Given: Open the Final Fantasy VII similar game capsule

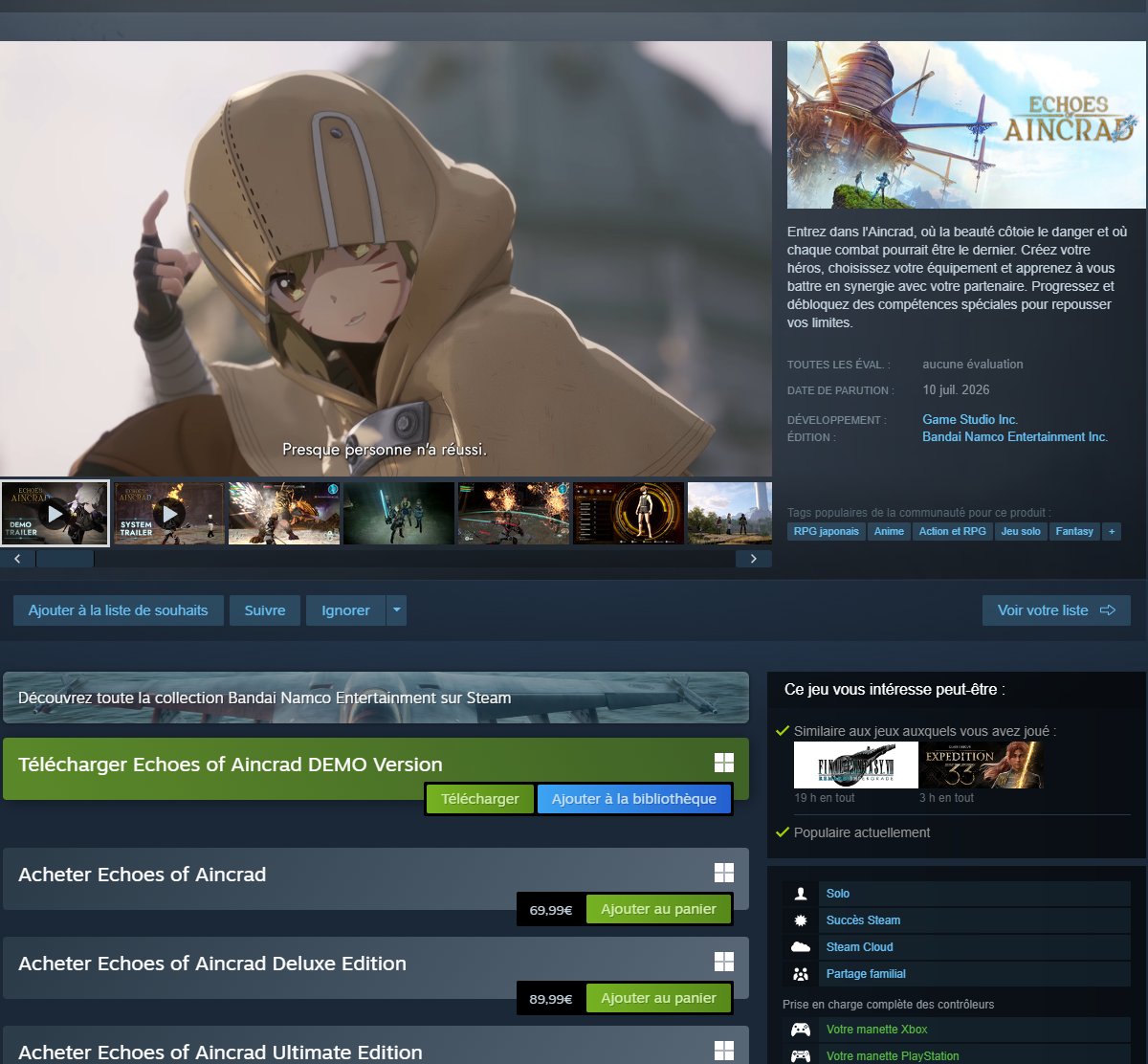Looking at the screenshot, I should coord(856,765).
